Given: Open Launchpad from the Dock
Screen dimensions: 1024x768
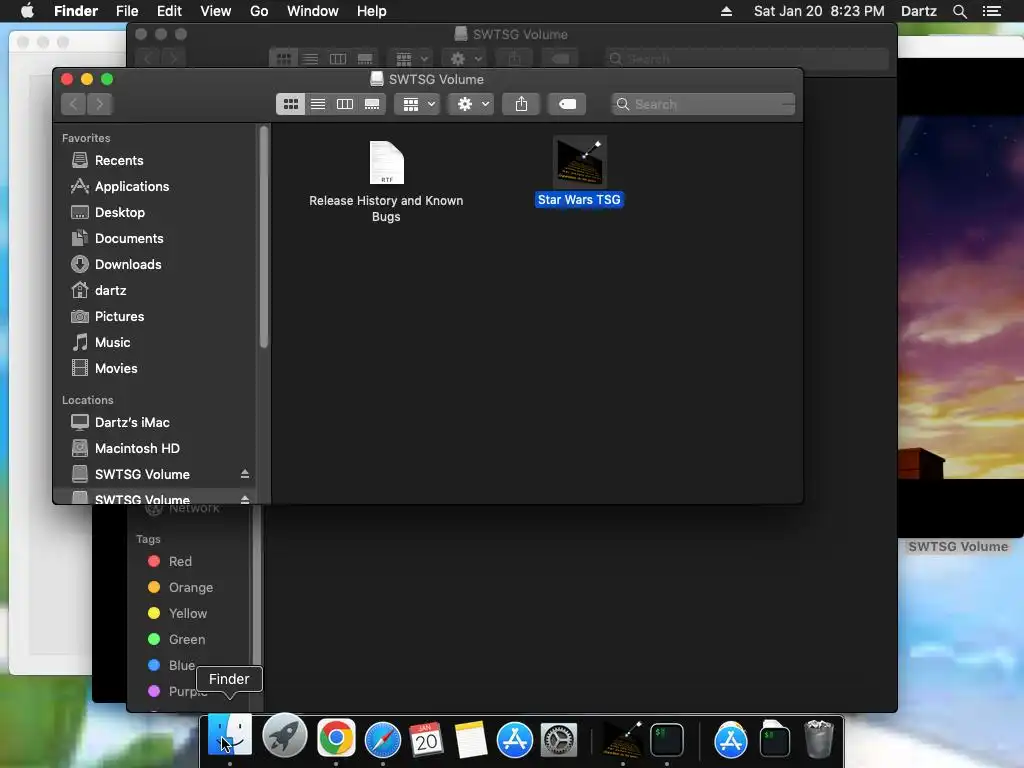Looking at the screenshot, I should click(x=285, y=737).
